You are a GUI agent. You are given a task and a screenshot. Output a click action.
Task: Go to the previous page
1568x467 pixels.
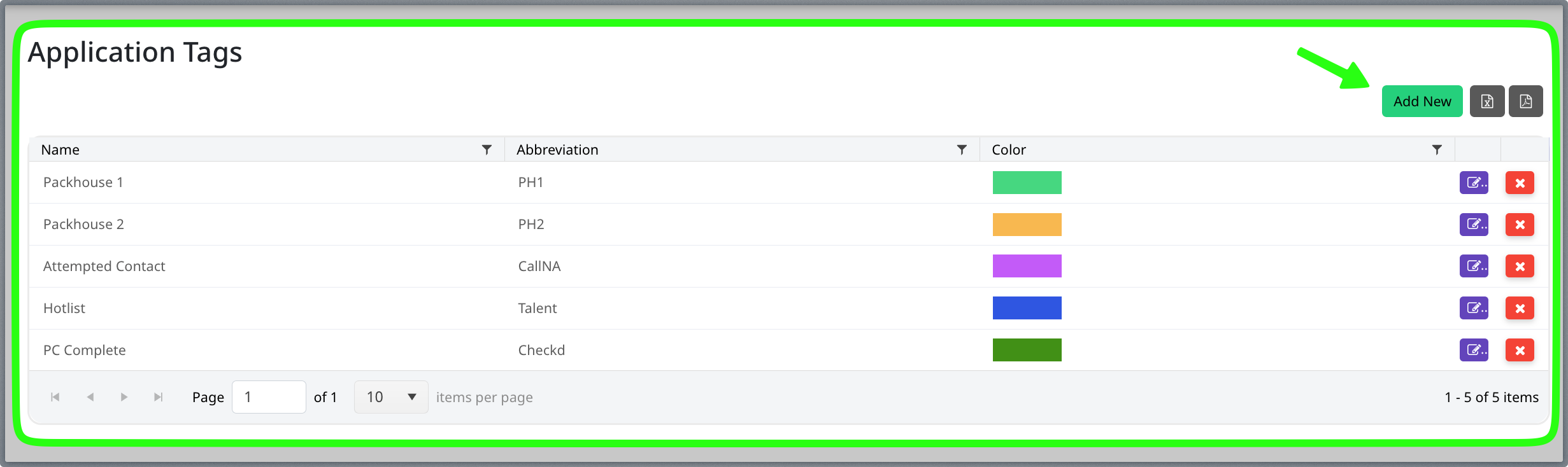tap(90, 397)
